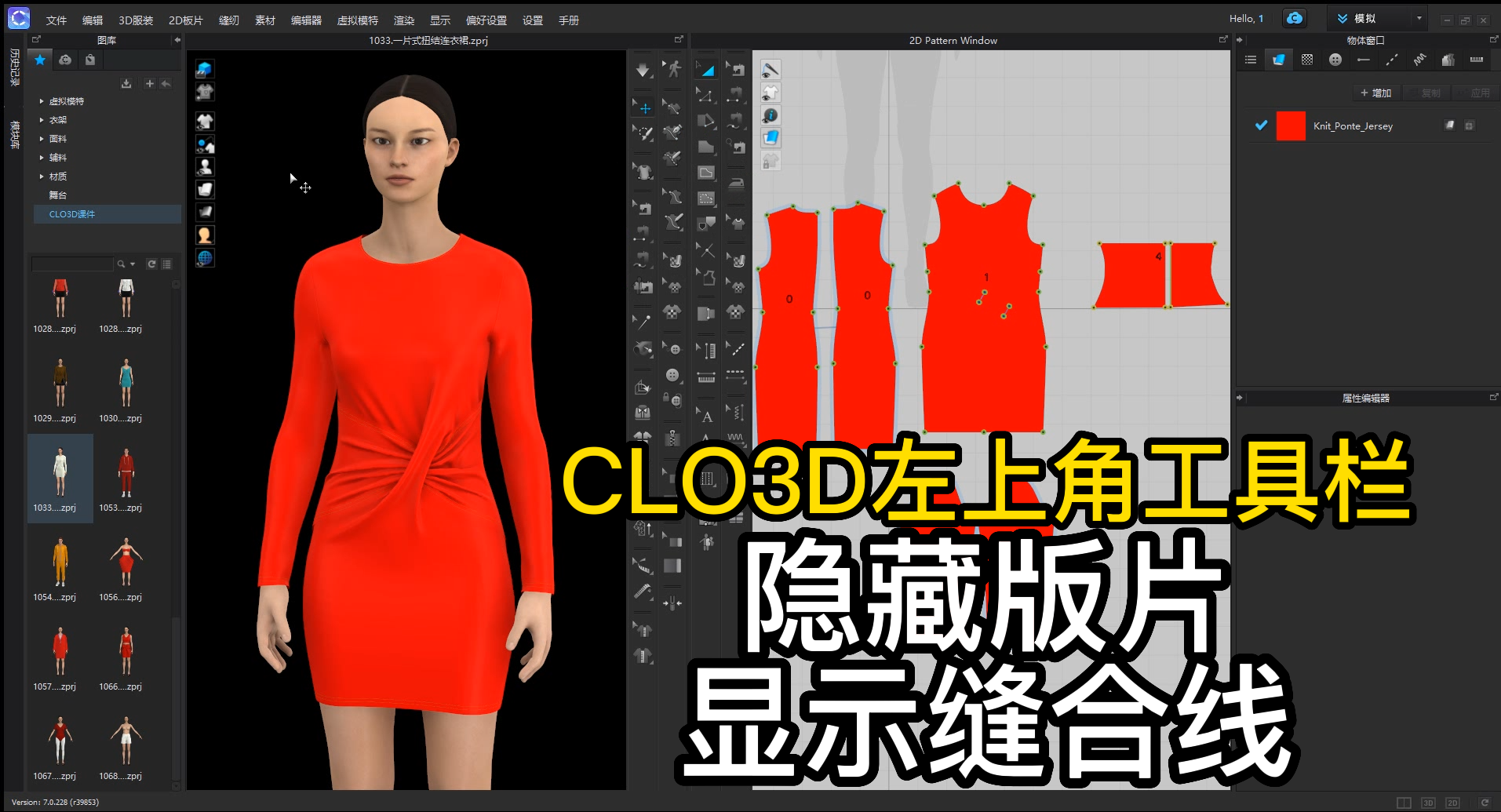1501x812 pixels.
Task: Open the library search filter dropdown arrow
Action: 133,264
